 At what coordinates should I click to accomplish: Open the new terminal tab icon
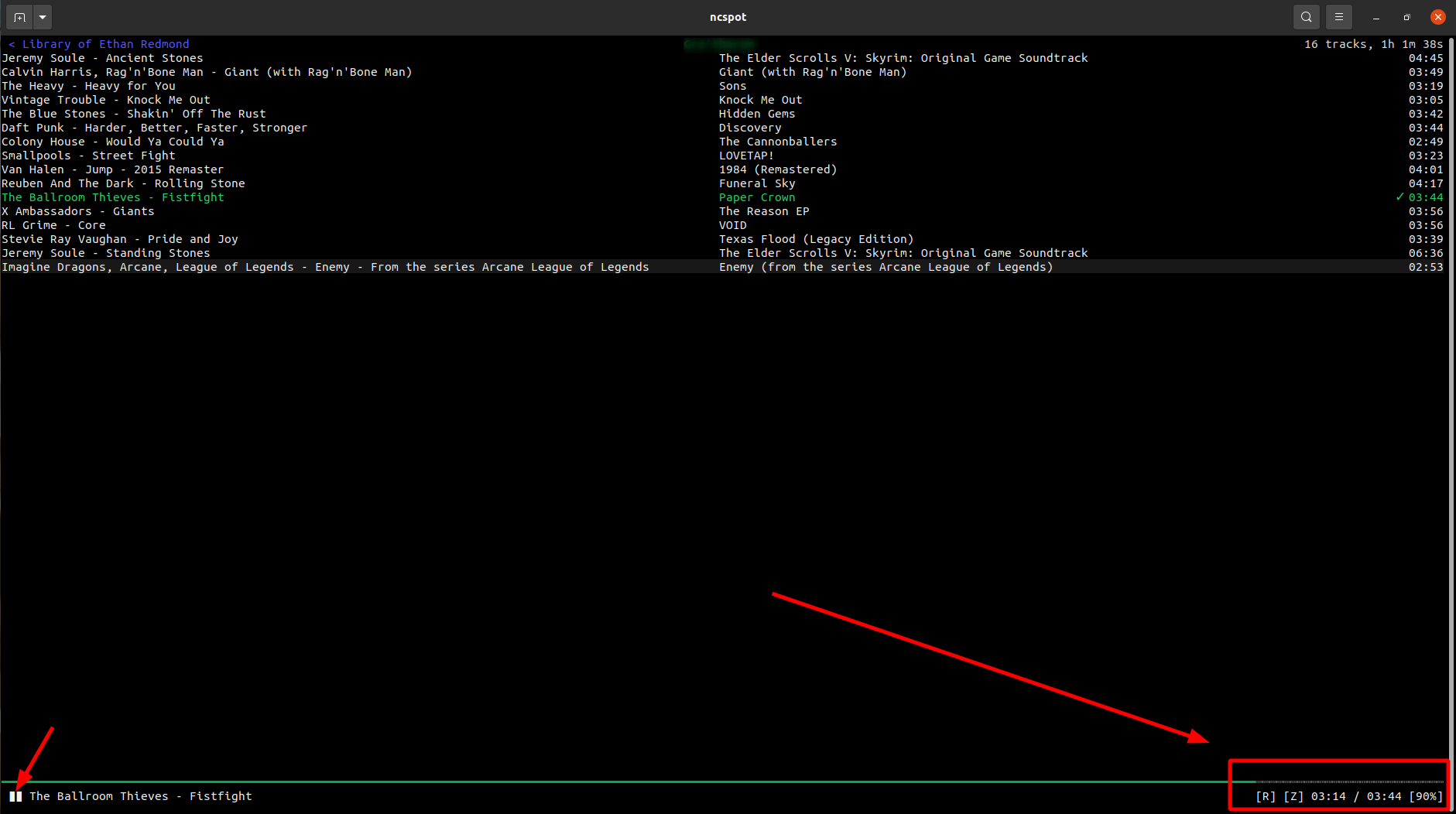coord(19,17)
